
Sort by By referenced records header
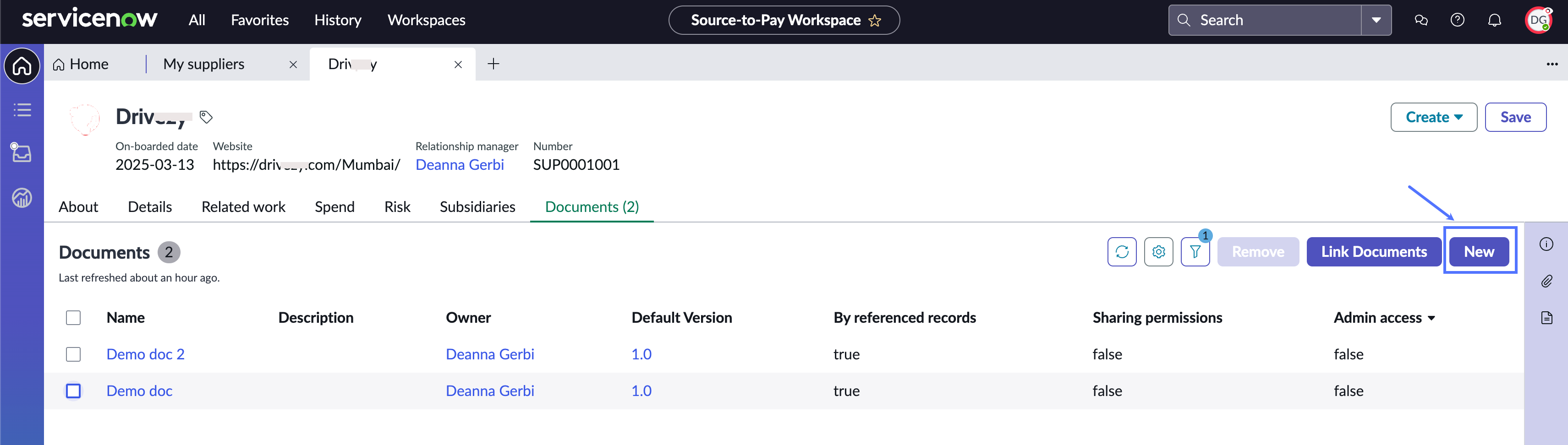pos(905,317)
